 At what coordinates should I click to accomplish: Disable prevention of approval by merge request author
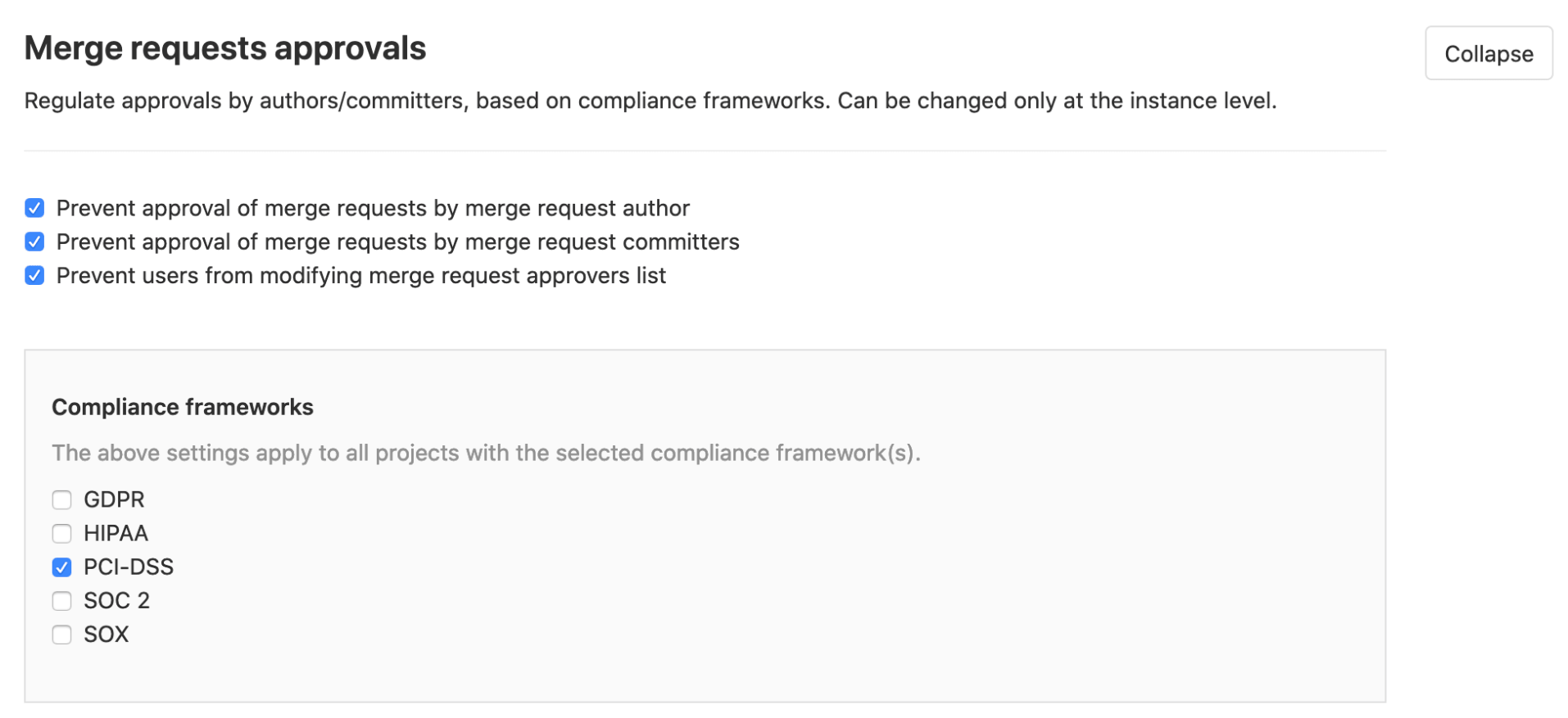click(34, 208)
